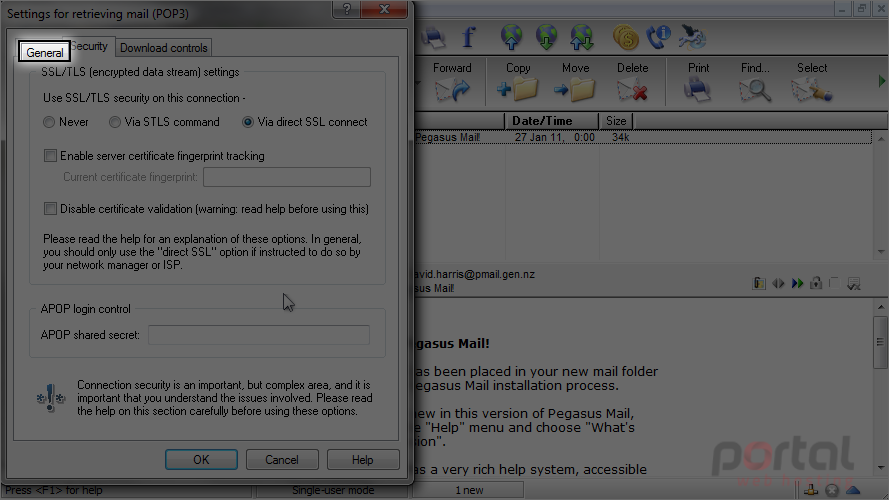
Task: Click the checkmark list icon in preview header
Action: 853,283
